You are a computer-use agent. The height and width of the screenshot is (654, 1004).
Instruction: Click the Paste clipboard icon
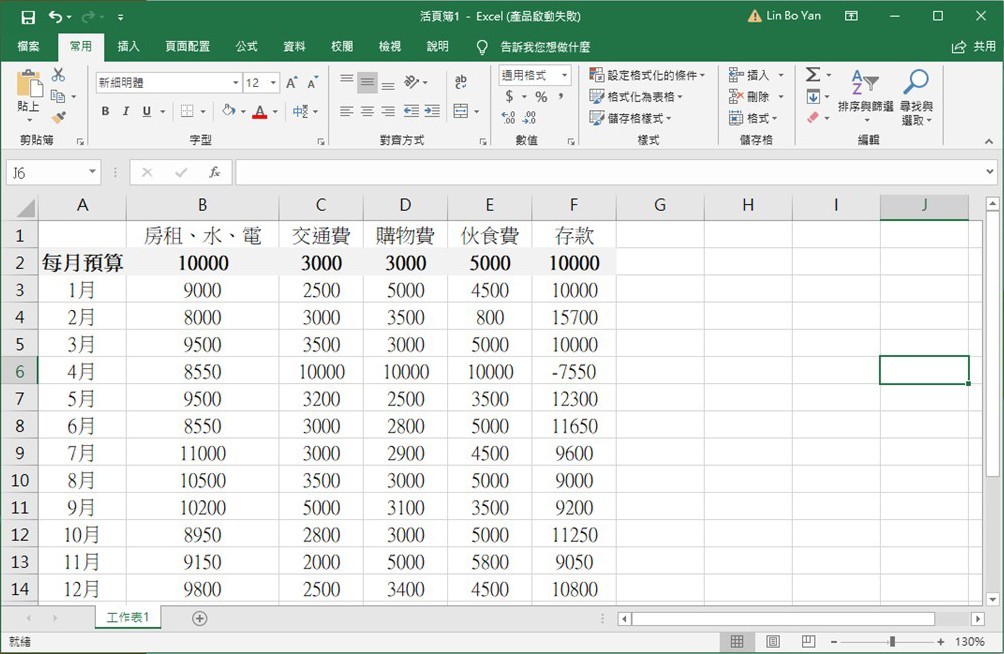tap(29, 84)
